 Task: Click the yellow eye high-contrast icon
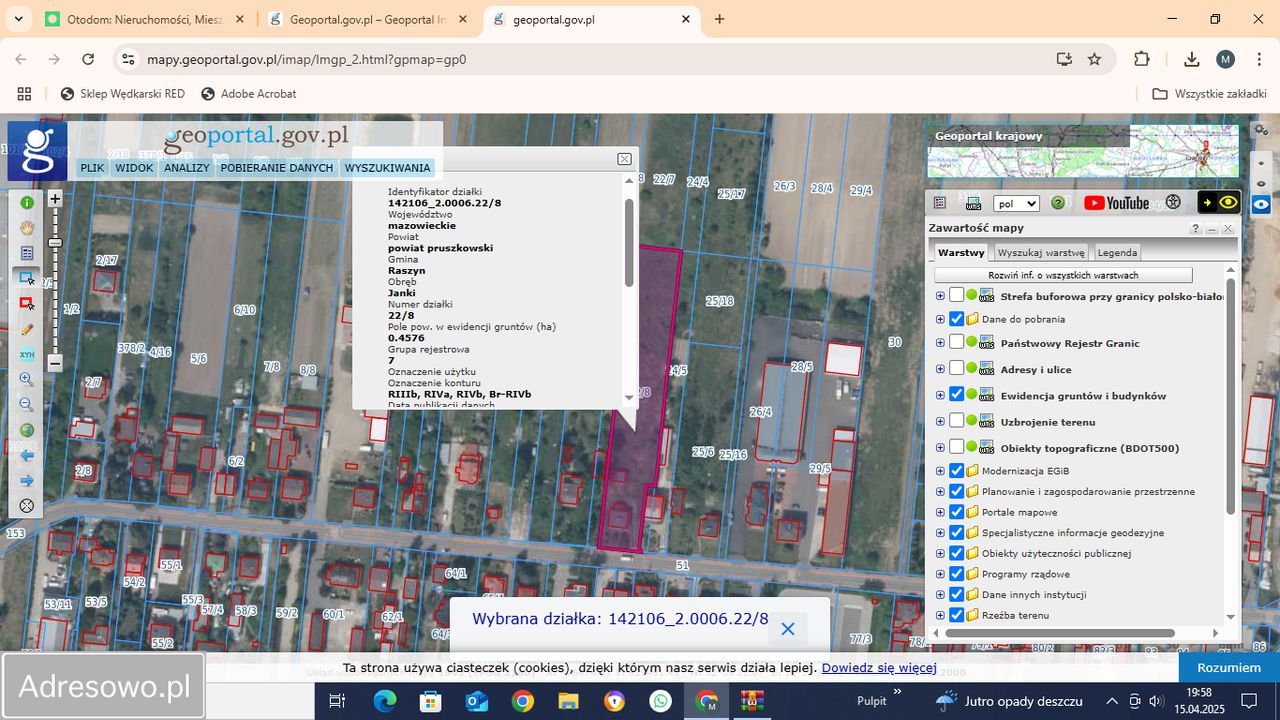(1228, 203)
